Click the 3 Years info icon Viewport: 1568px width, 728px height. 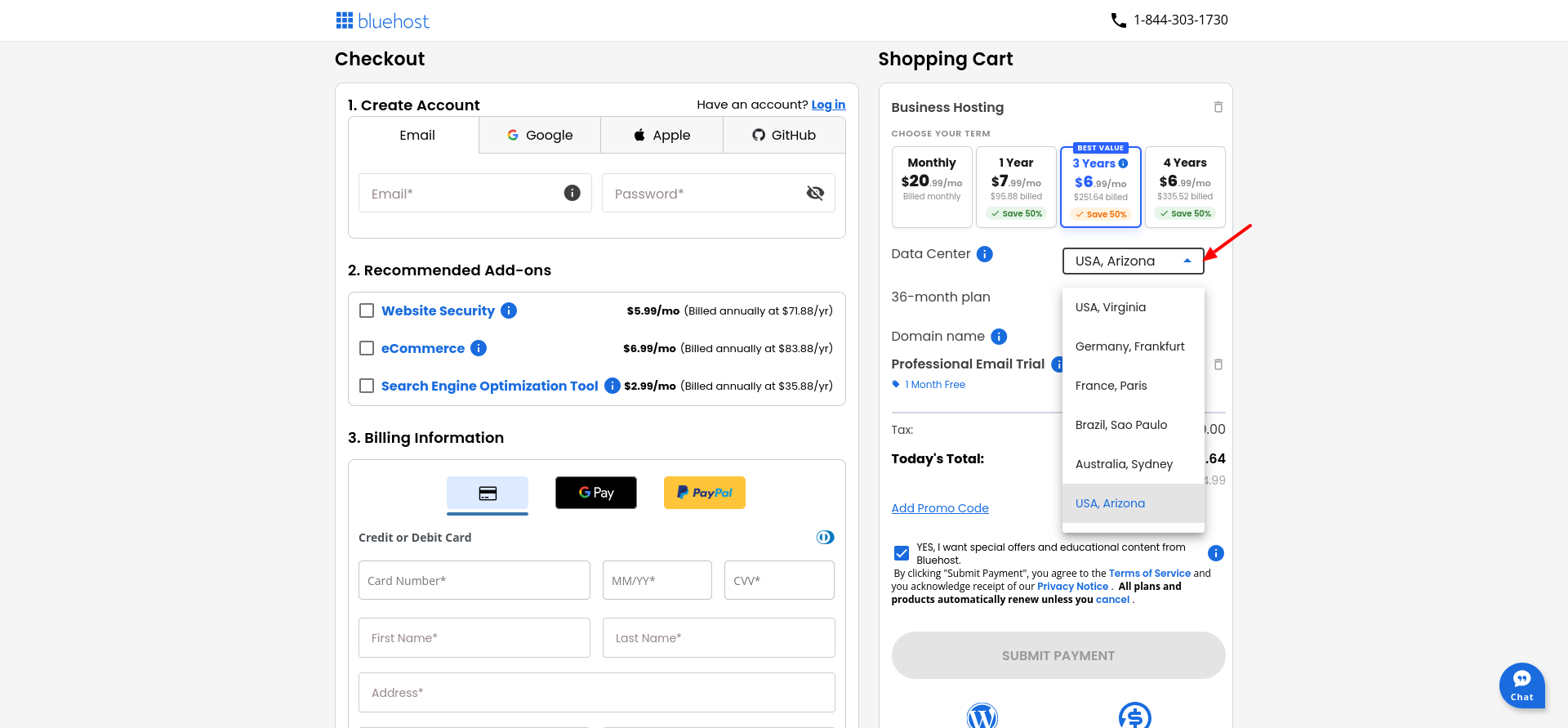click(1123, 163)
